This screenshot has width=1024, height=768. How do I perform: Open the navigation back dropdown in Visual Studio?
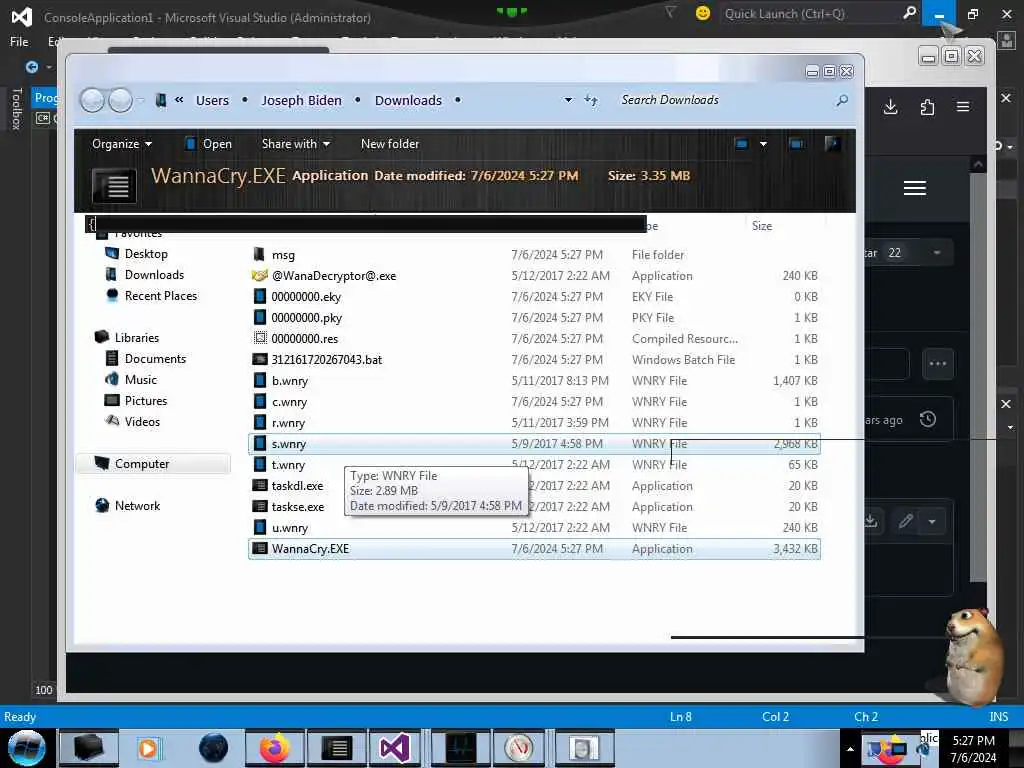(49, 67)
